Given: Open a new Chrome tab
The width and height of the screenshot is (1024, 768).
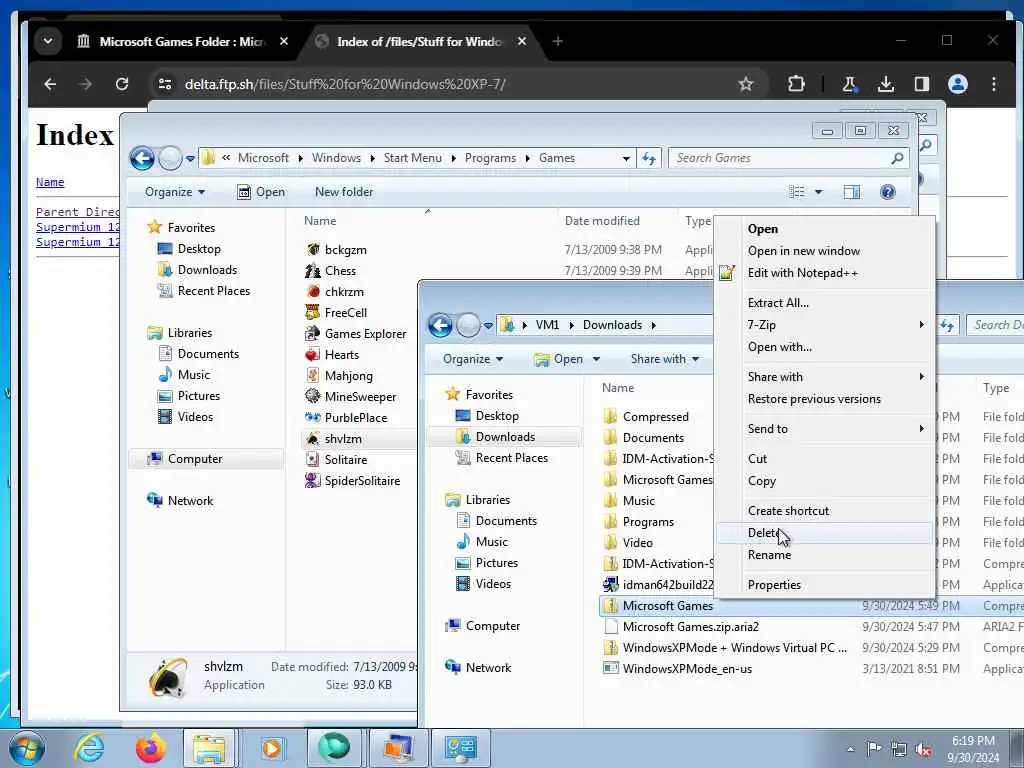Looking at the screenshot, I should tap(557, 41).
